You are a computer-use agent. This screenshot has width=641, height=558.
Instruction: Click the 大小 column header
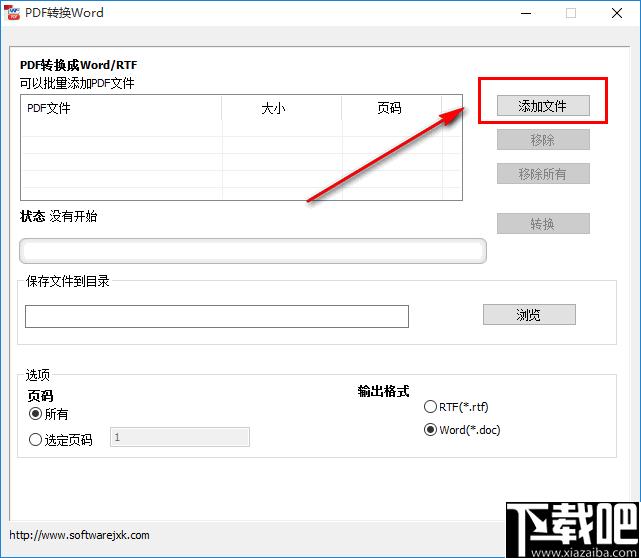pos(281,108)
